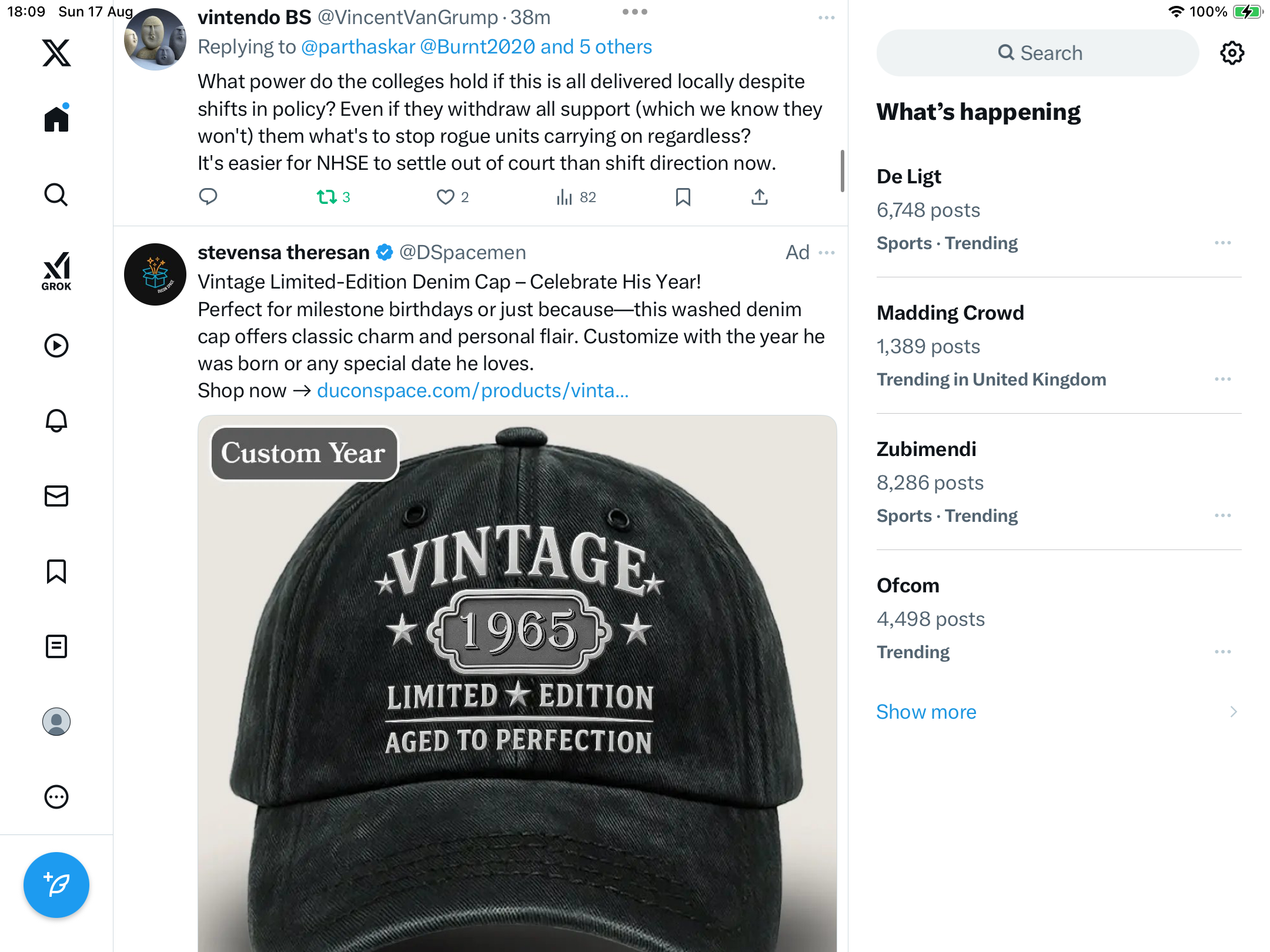Open the Lists icon in sidebar
1270x952 pixels.
pyautogui.click(x=56, y=646)
